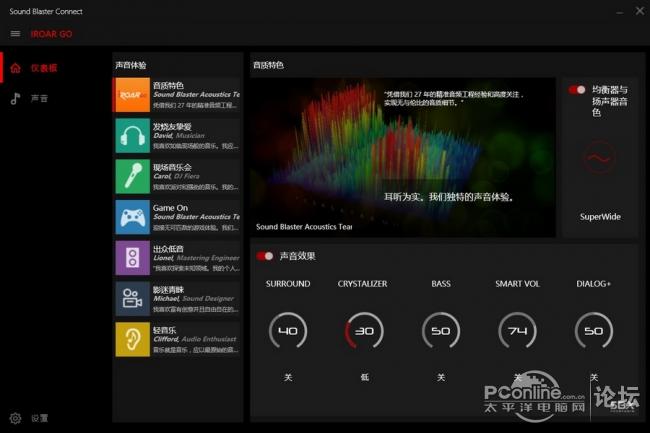Click the SMART VOL label

(517, 284)
